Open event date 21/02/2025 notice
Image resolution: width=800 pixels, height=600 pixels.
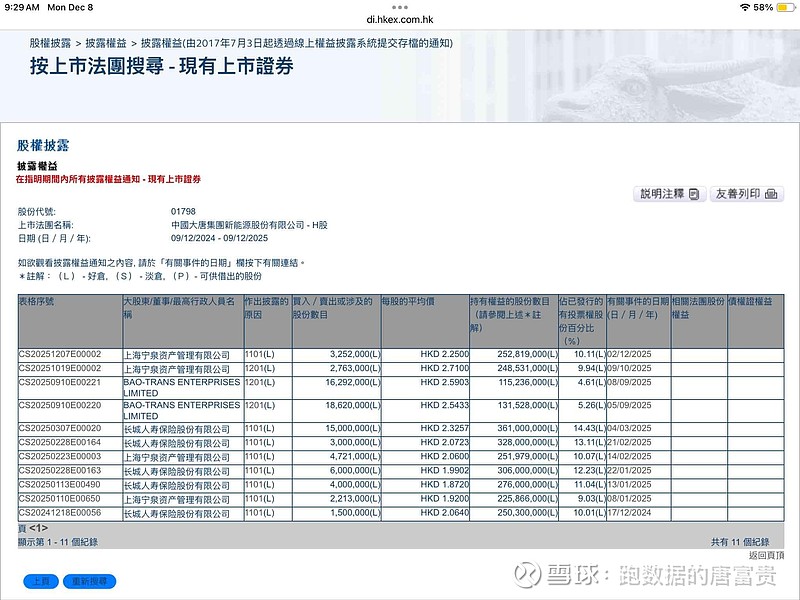point(629,442)
